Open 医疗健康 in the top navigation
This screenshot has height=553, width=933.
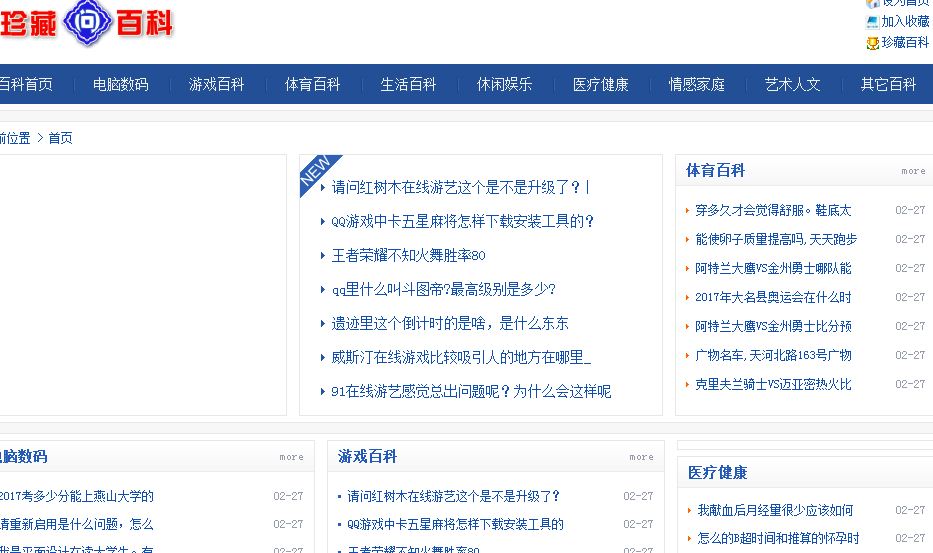click(600, 85)
